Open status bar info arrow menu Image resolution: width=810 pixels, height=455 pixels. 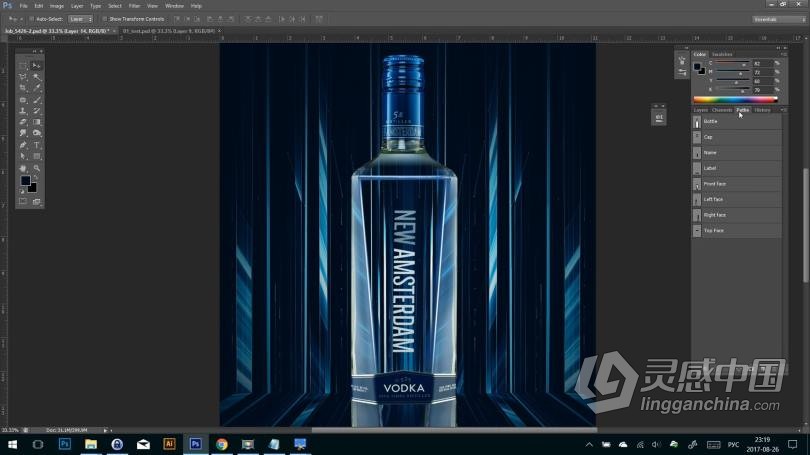point(105,430)
